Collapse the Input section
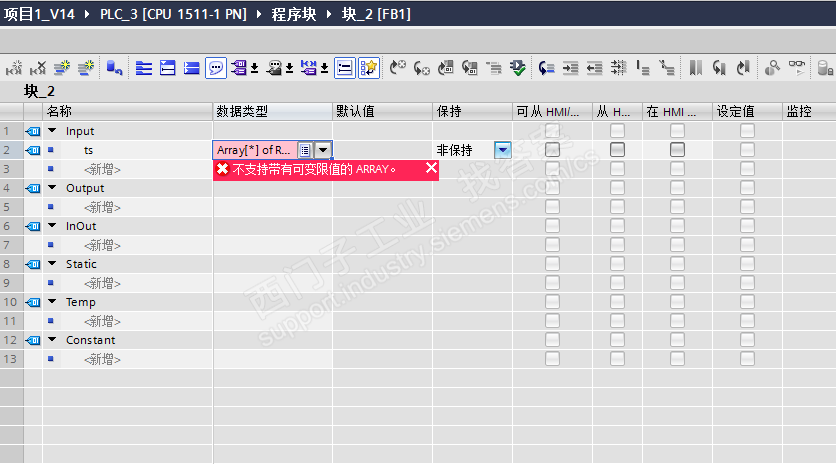 click(x=52, y=130)
